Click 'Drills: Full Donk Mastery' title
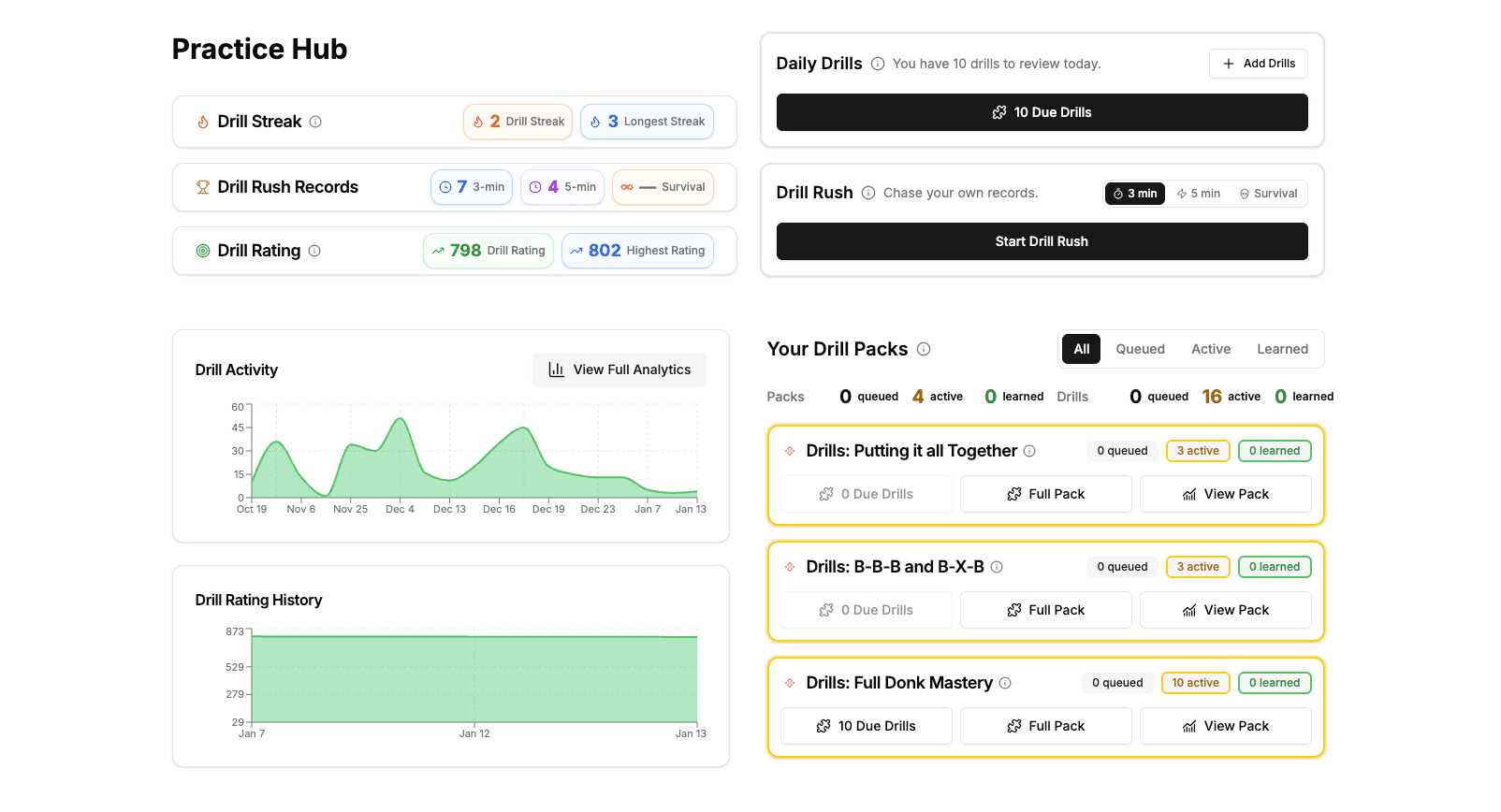The height and width of the screenshot is (812, 1501). click(x=899, y=683)
